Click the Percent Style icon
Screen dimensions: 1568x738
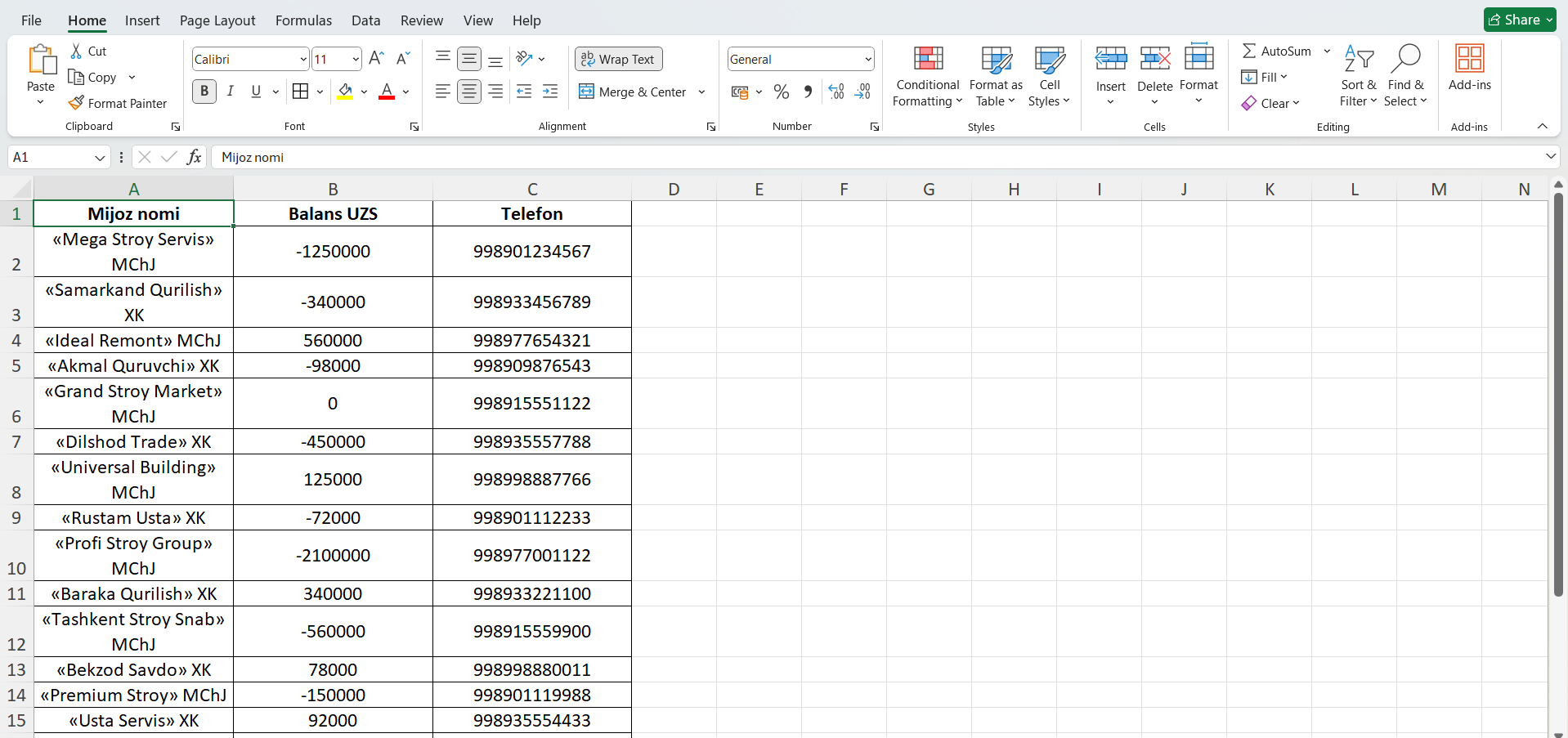click(781, 92)
